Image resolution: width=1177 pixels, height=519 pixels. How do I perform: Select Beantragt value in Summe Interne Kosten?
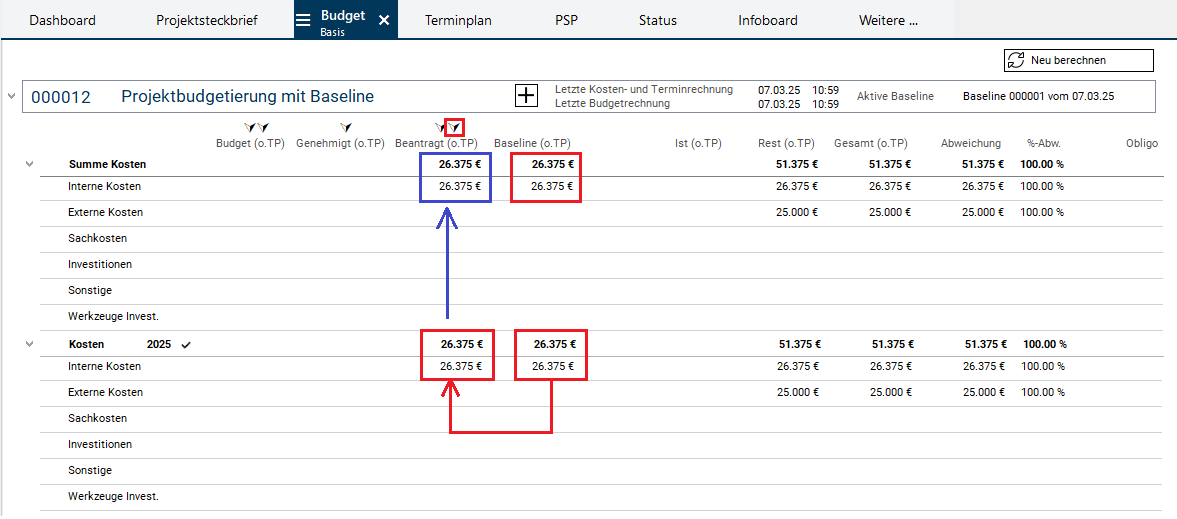(x=459, y=186)
